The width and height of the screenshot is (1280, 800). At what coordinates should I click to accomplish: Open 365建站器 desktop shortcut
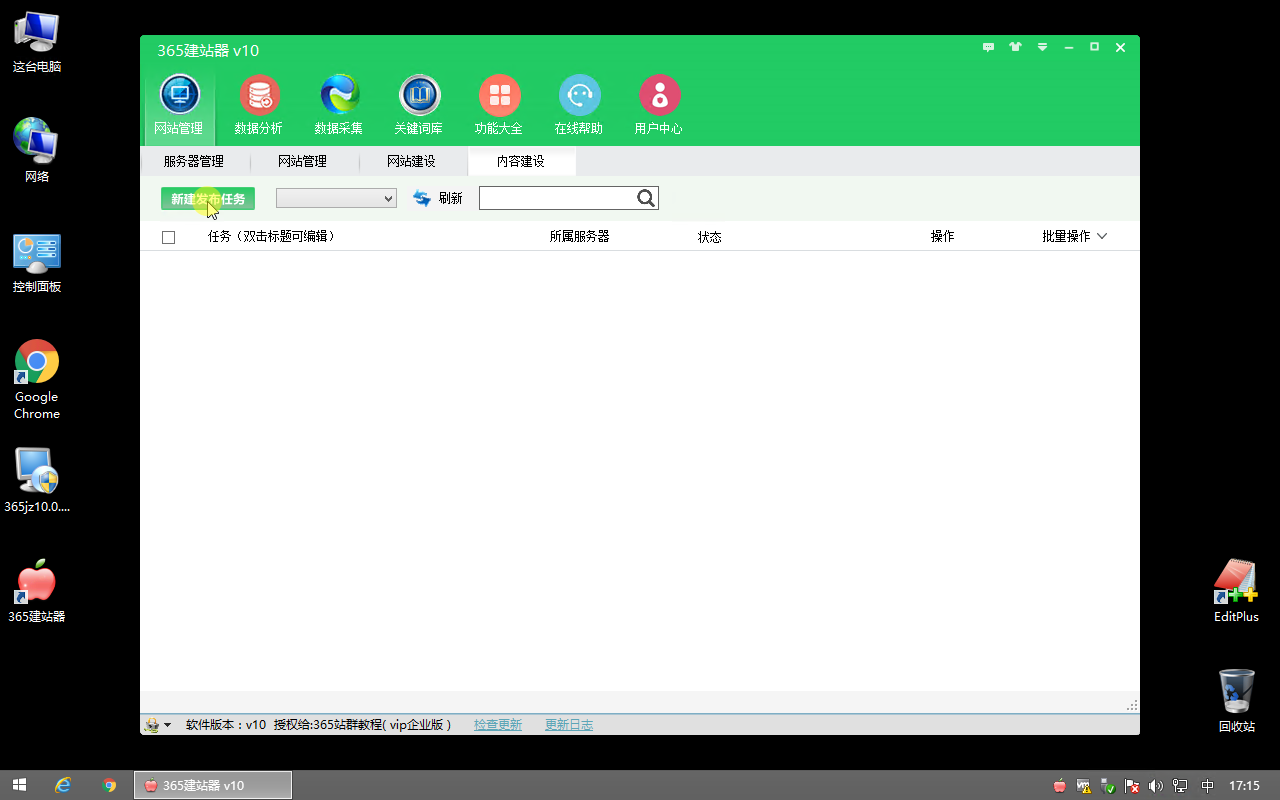point(37,591)
